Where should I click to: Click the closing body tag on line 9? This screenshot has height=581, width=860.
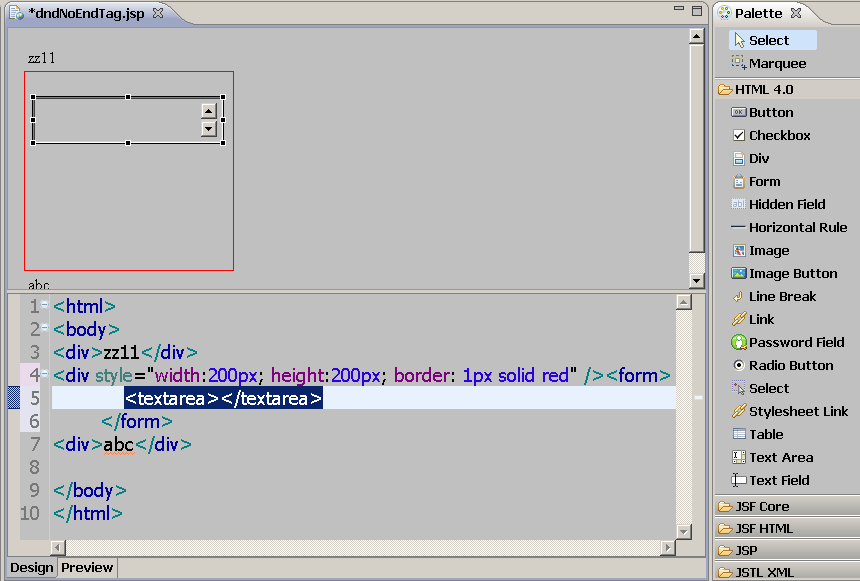coord(90,490)
